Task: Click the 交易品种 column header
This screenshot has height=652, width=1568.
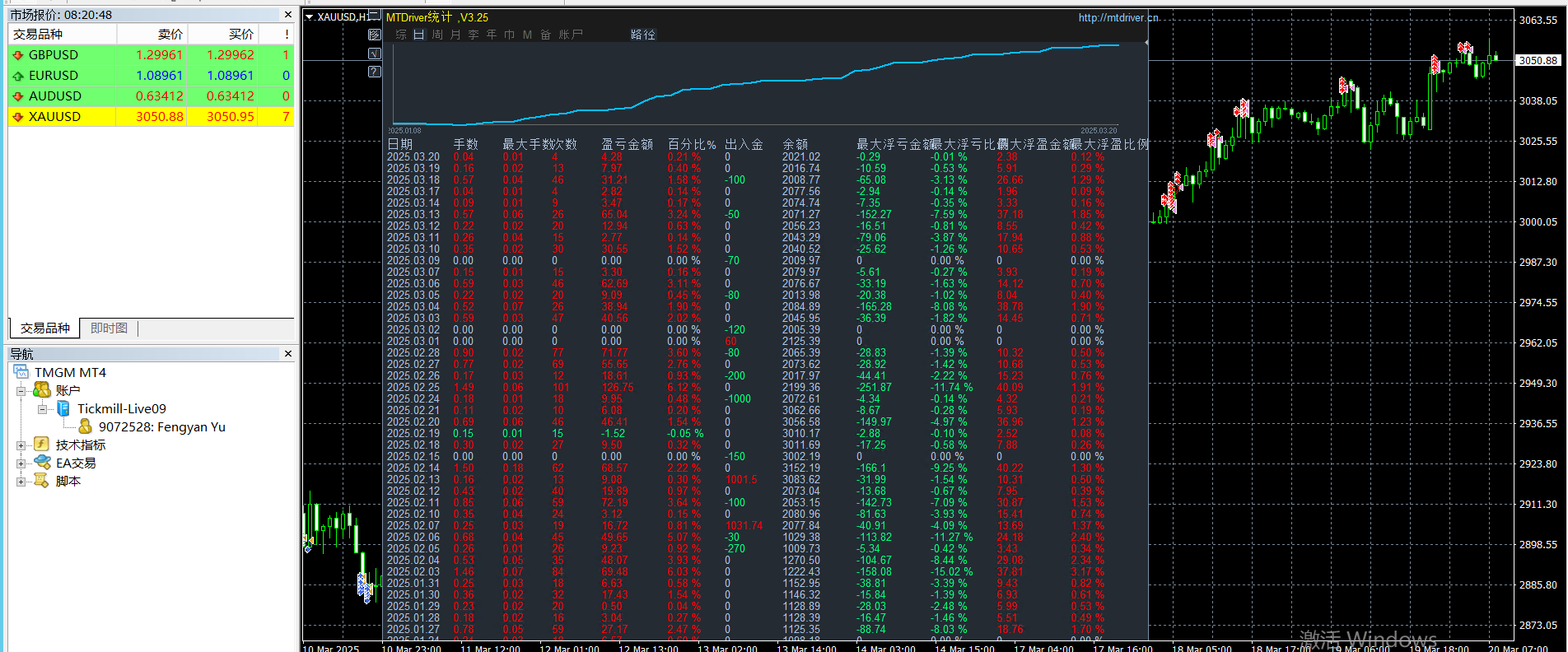Action: (x=63, y=34)
